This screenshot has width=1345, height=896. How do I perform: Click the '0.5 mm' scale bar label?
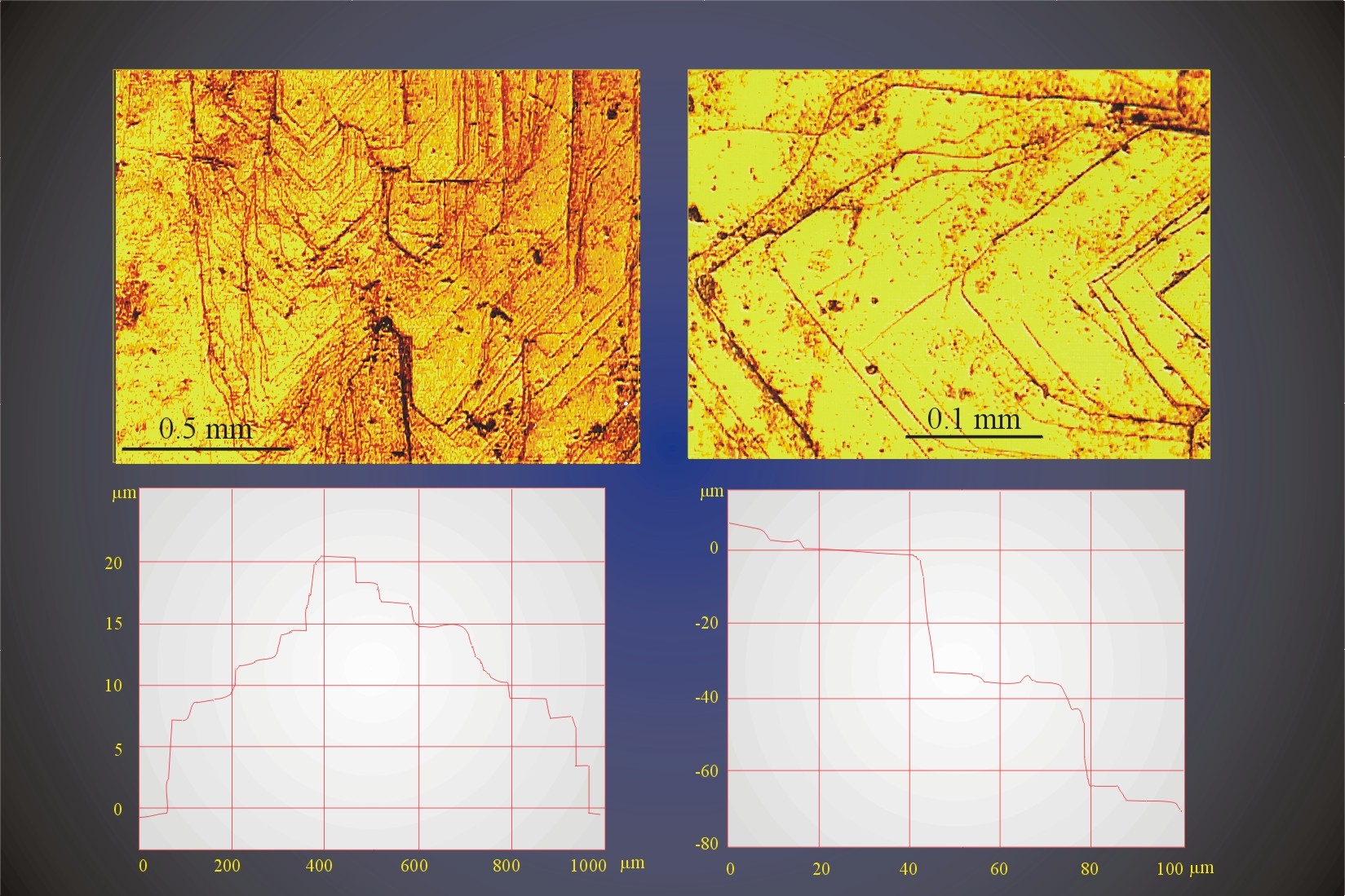[x=206, y=429]
